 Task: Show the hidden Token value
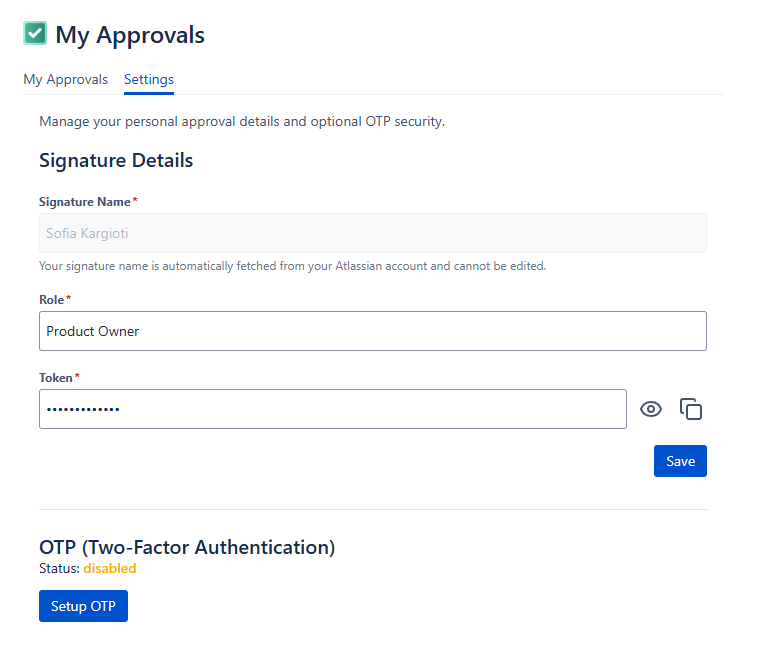(x=651, y=409)
